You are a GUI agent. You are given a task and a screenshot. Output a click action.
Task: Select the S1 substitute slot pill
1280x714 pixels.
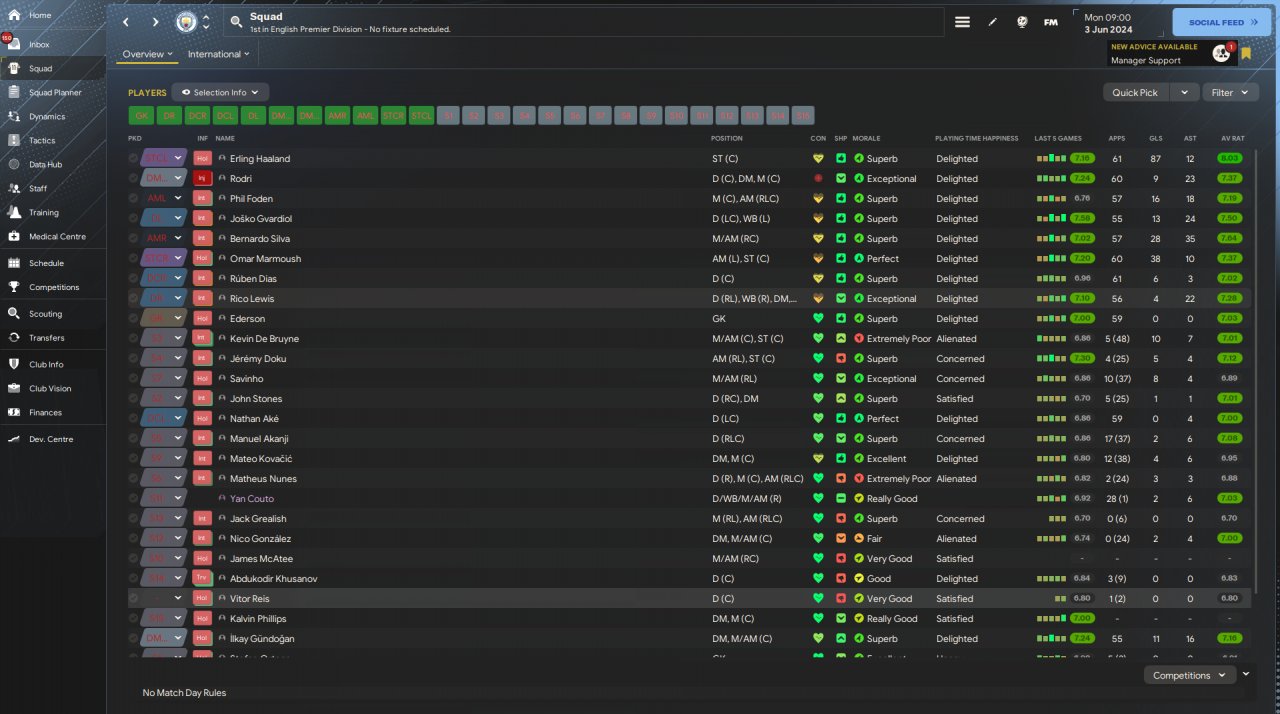click(x=449, y=116)
